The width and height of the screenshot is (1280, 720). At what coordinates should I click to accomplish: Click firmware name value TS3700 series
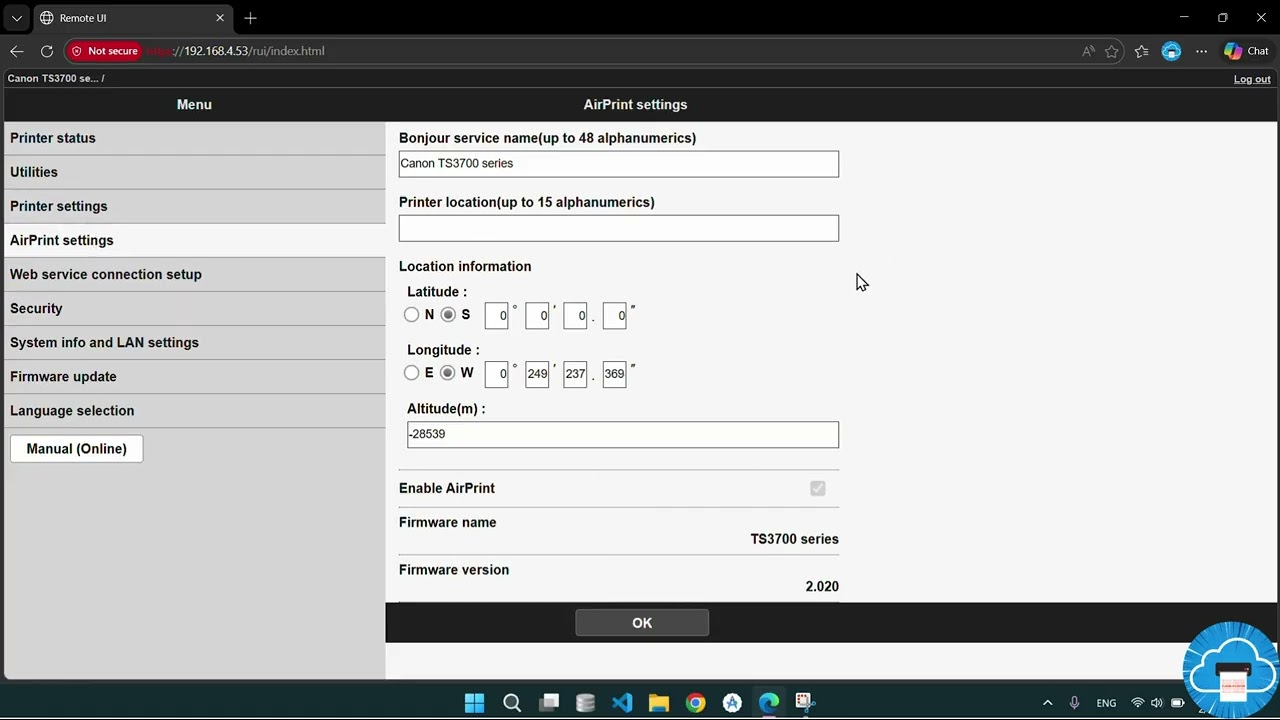[x=795, y=539]
